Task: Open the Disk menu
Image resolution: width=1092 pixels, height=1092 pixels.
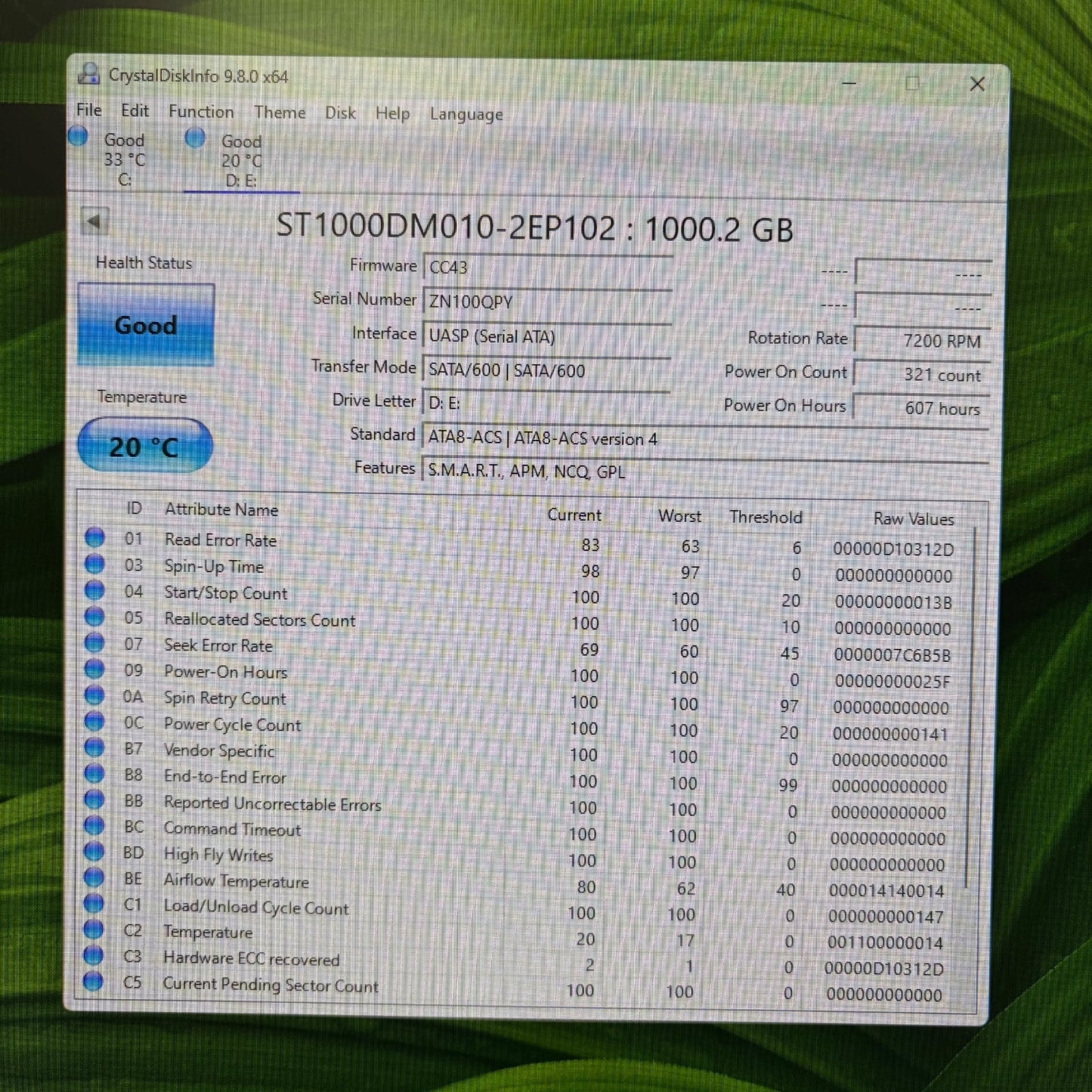Action: [340, 113]
